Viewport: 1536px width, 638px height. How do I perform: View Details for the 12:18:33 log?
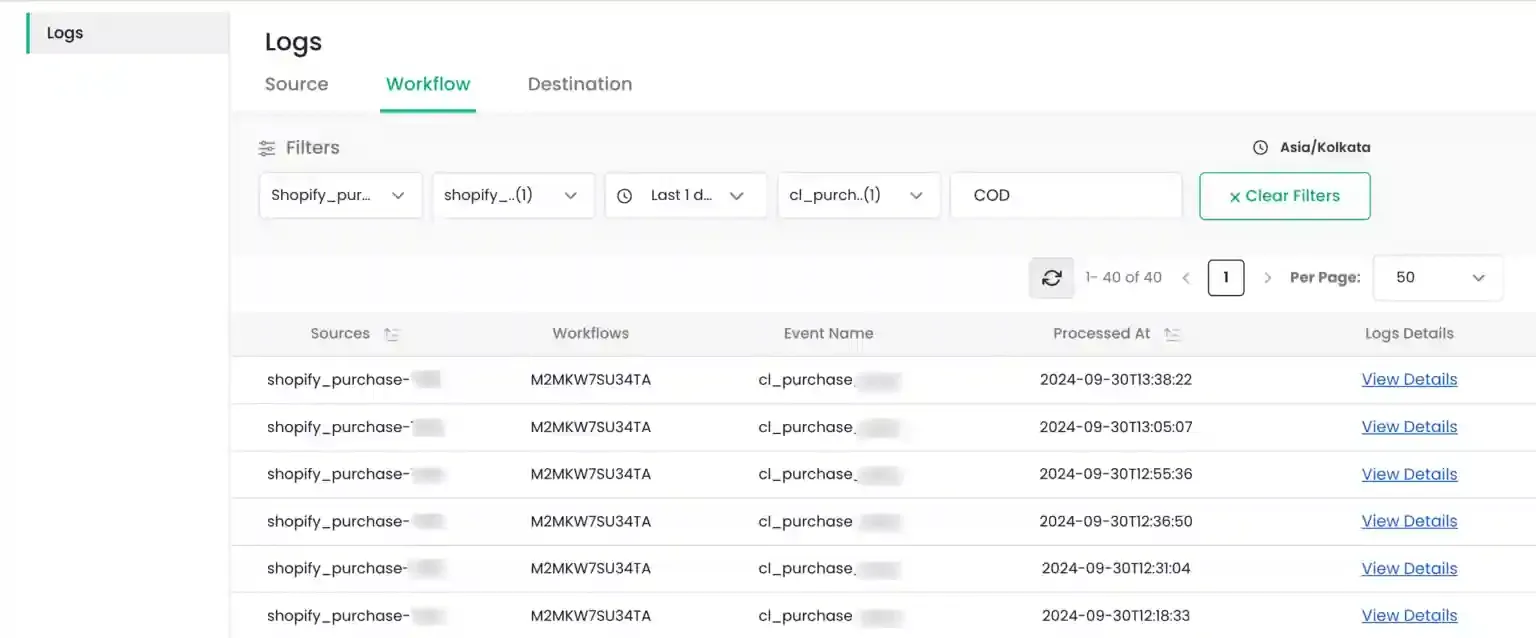[x=1409, y=616]
